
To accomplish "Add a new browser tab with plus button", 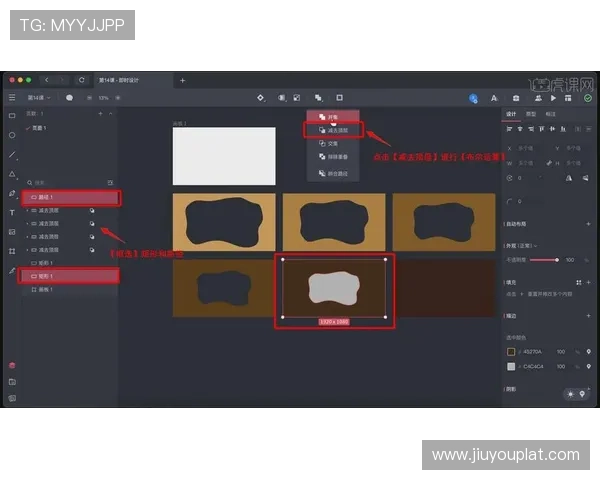I will tap(182, 79).
